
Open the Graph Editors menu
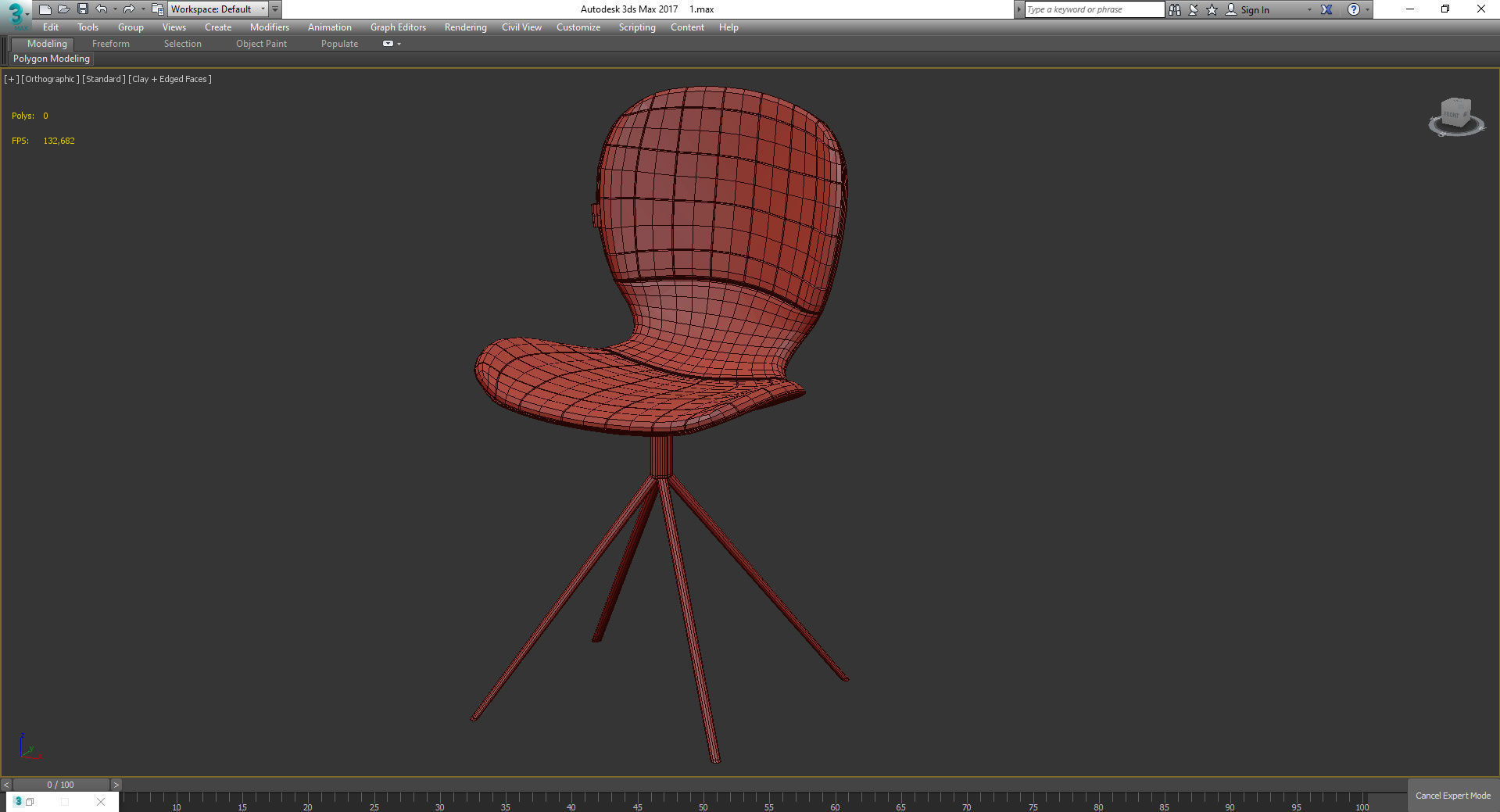[x=398, y=27]
